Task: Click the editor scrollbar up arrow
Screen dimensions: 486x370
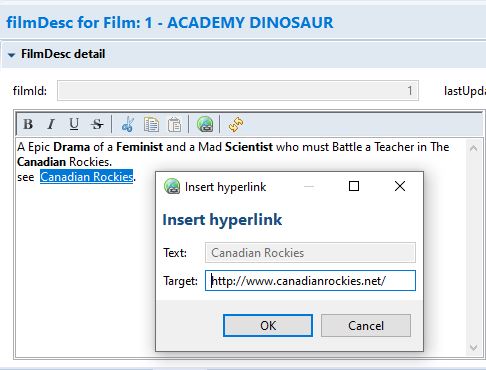Action: [474, 148]
